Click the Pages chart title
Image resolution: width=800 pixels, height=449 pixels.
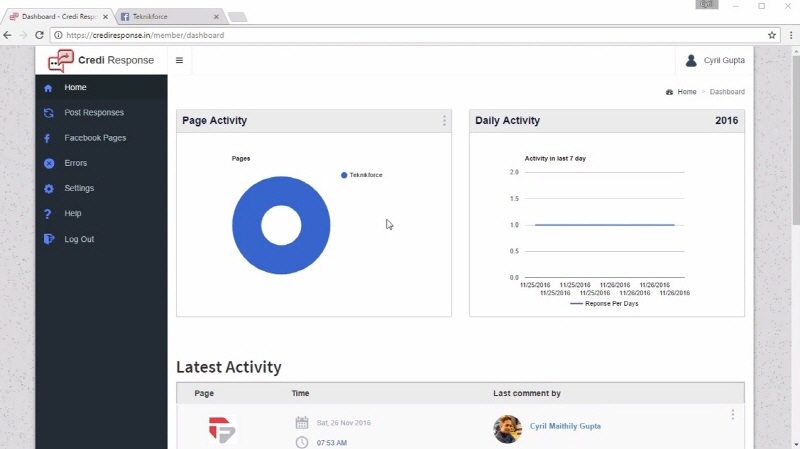(241, 159)
